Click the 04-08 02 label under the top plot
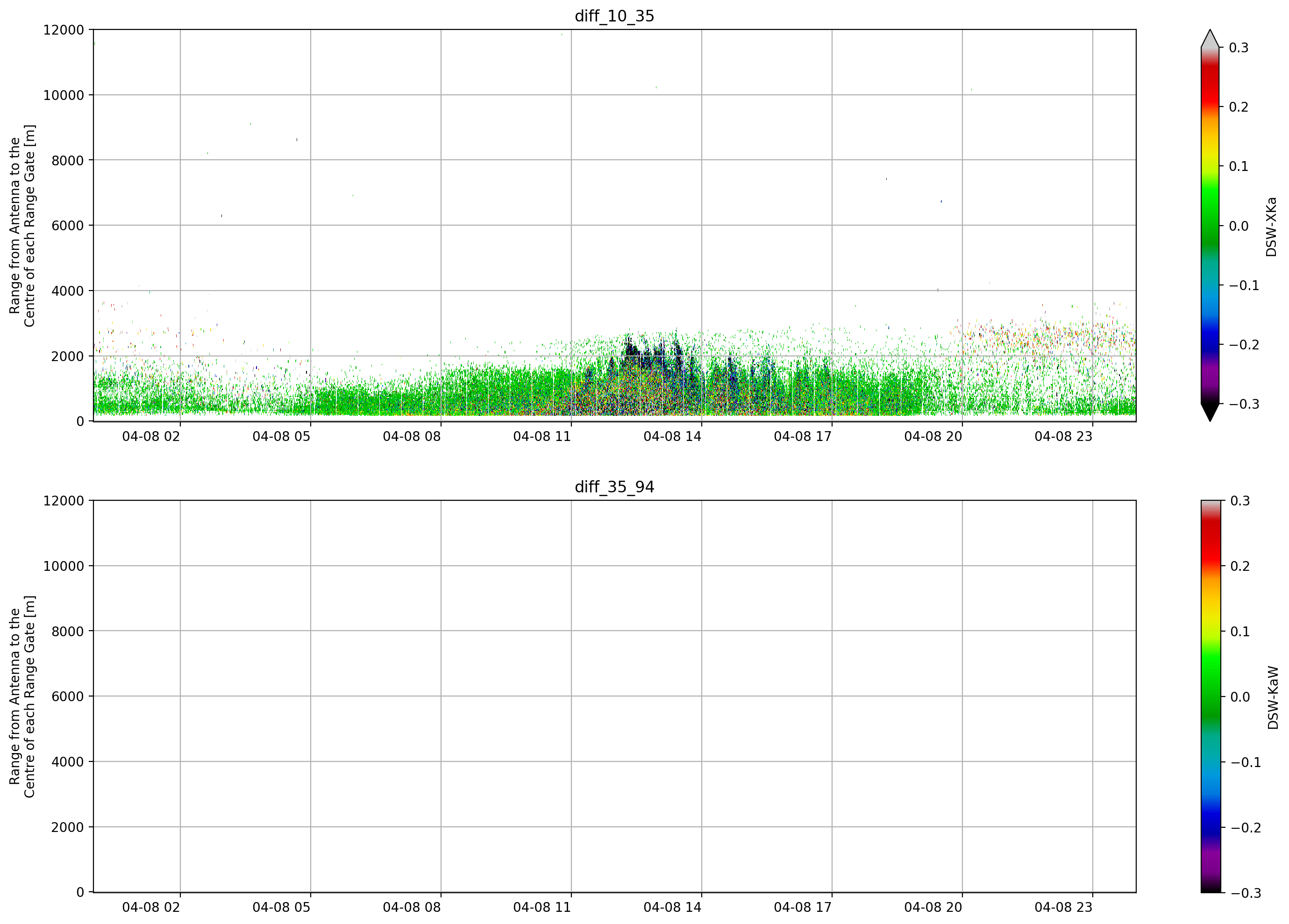 point(151,436)
